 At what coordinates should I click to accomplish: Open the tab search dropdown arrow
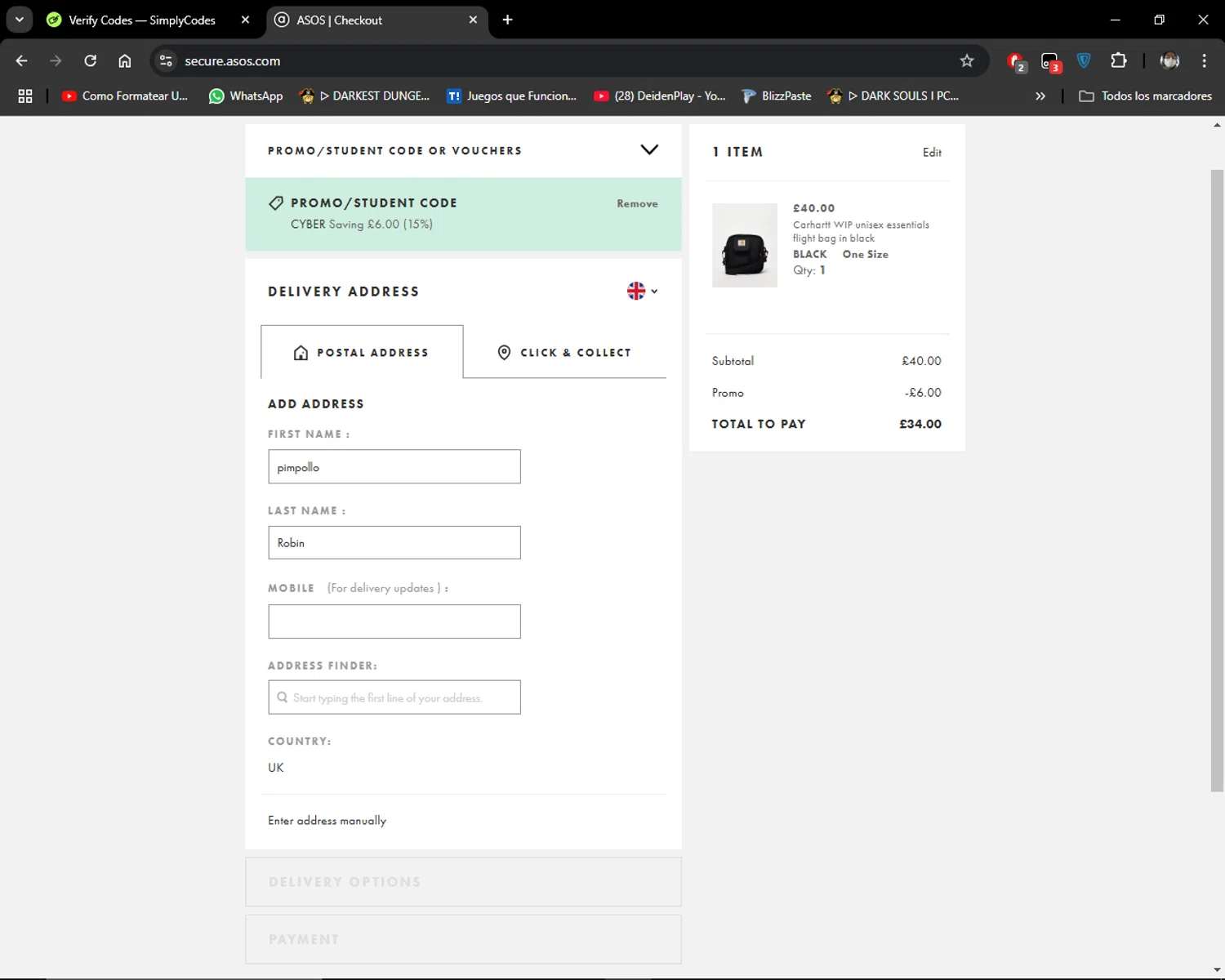click(20, 20)
